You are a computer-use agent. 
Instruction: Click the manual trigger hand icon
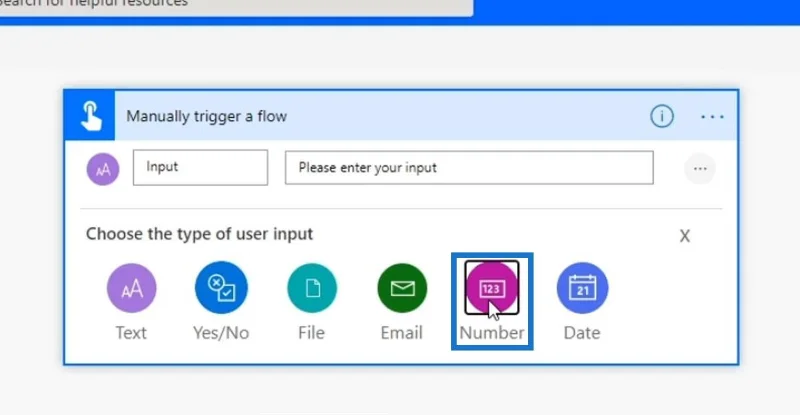(x=90, y=115)
